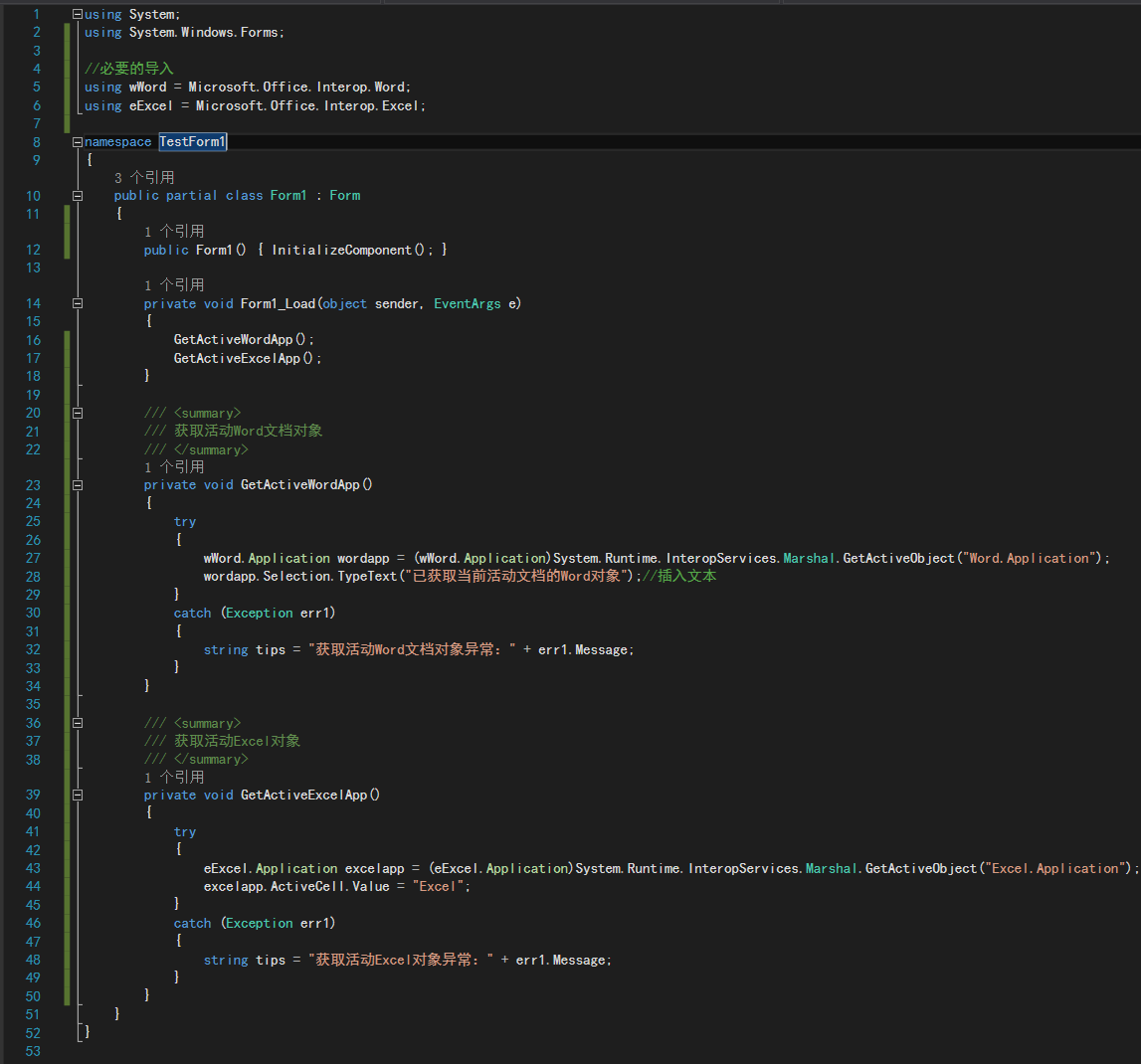The height and width of the screenshot is (1064, 1141).
Task: Collapse the summary comment above GetActiveExcelApp
Action: point(77,723)
